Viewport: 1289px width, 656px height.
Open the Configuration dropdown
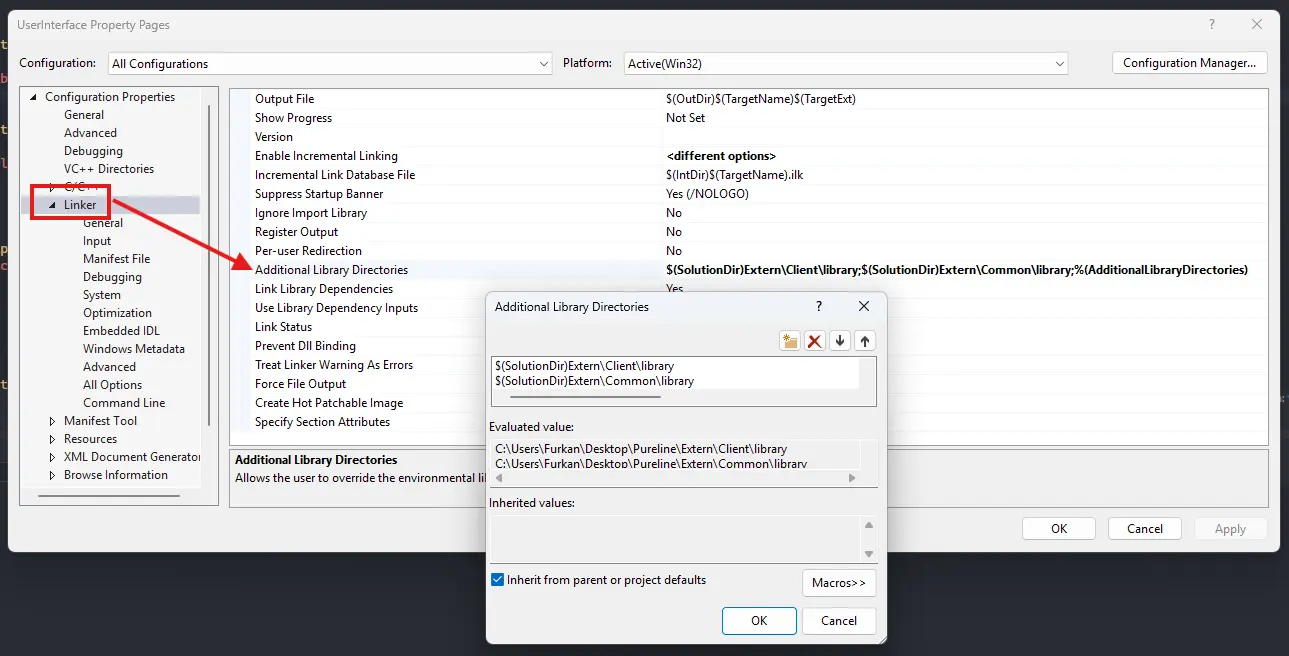[x=329, y=63]
